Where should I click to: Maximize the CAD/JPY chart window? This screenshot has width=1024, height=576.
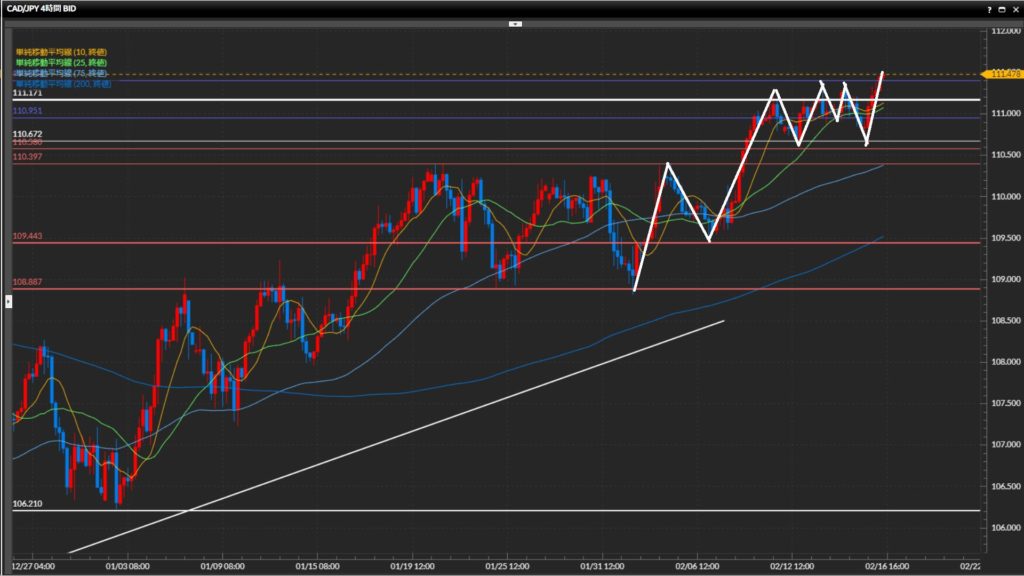1002,8
